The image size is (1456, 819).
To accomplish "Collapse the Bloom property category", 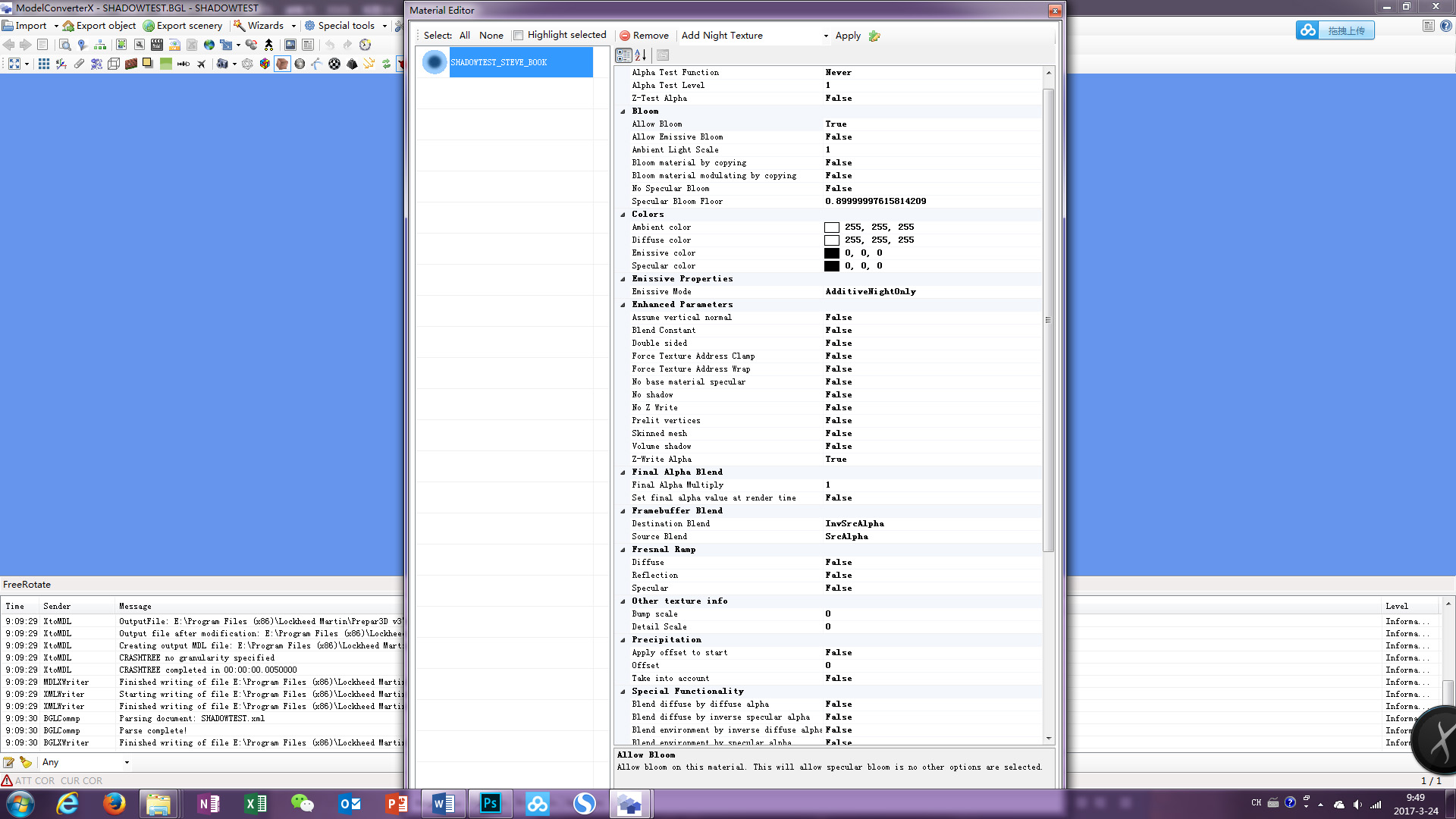I will (623, 111).
